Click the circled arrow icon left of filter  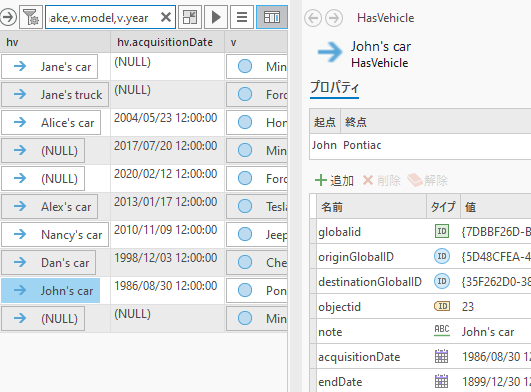click(x=8, y=17)
